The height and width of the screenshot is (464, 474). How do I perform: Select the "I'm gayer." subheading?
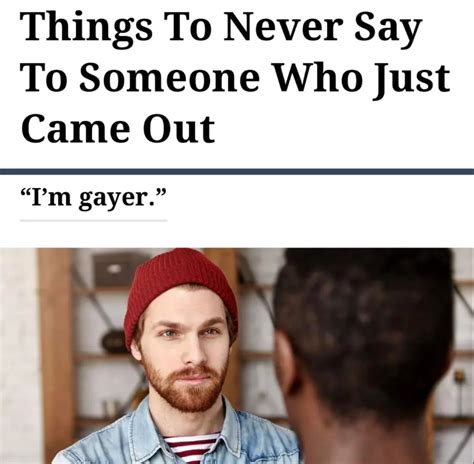coord(93,199)
